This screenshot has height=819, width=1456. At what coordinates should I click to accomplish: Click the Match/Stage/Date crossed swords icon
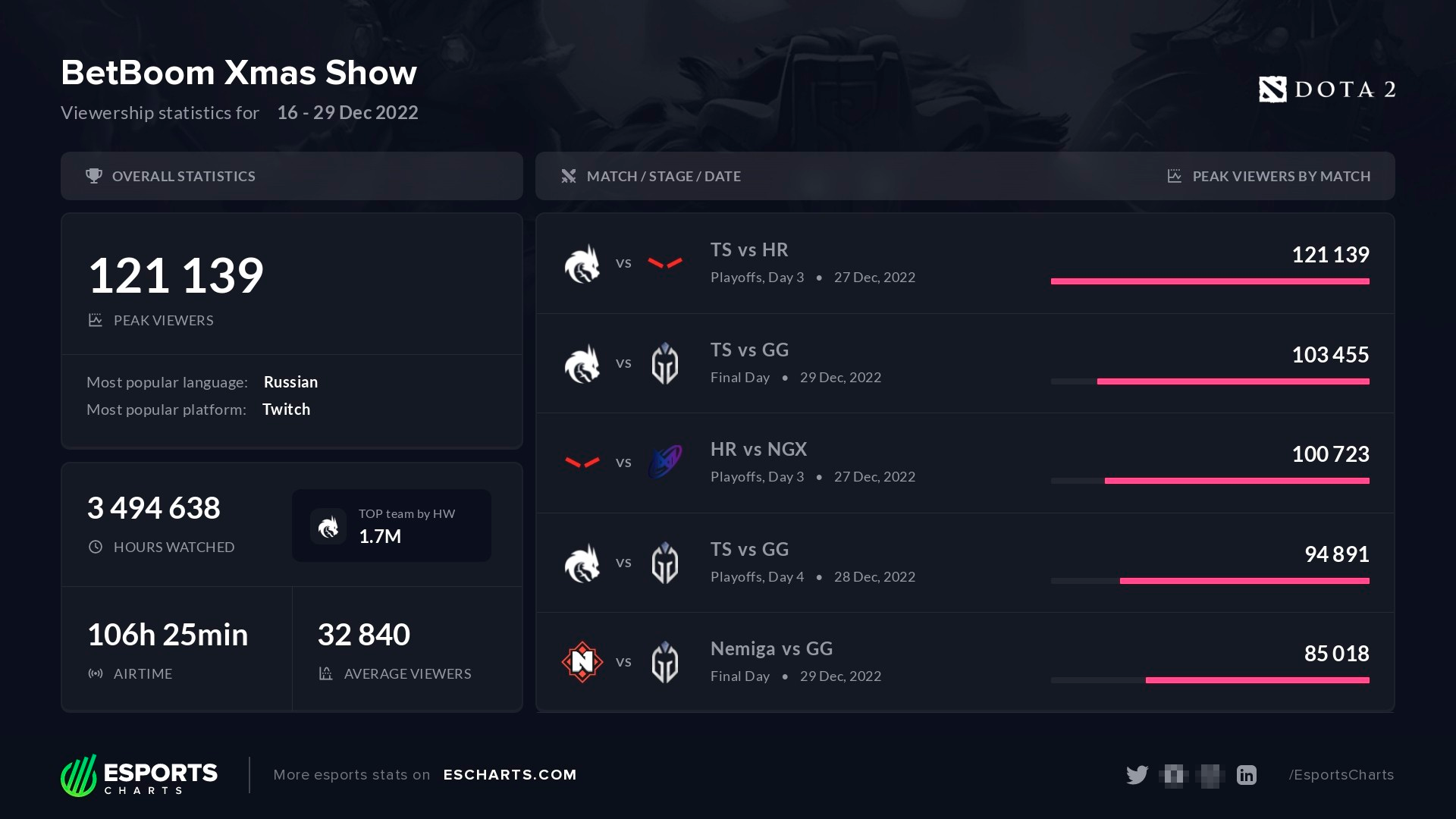tap(567, 176)
